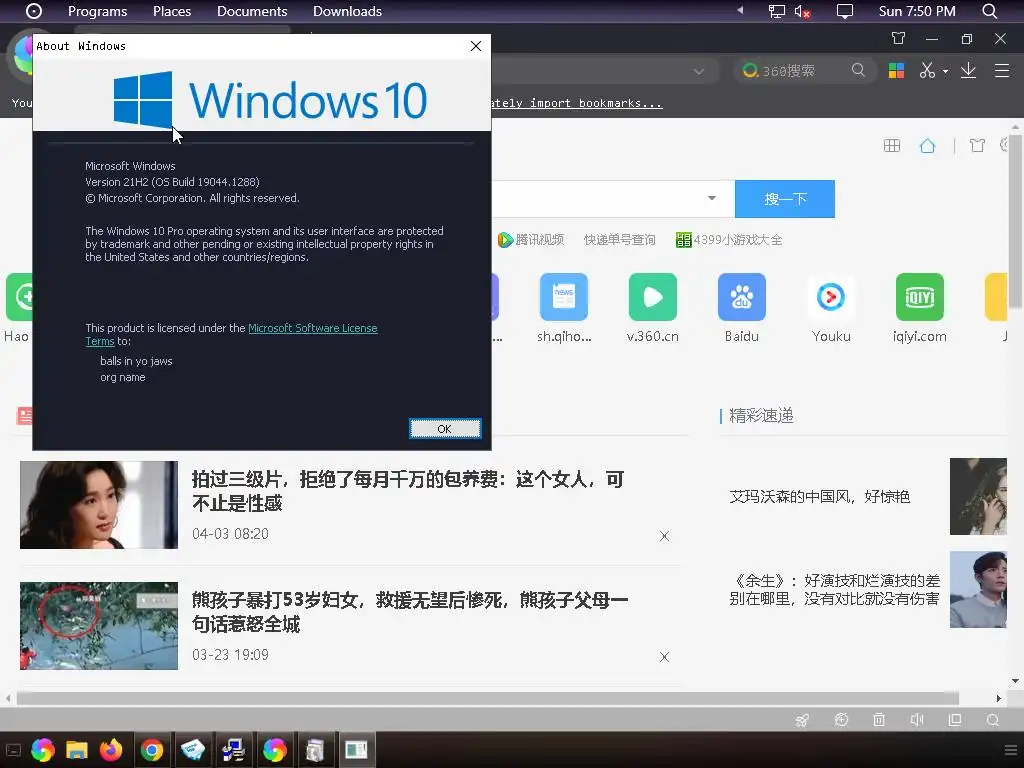Open the Documents menu

point(252,11)
